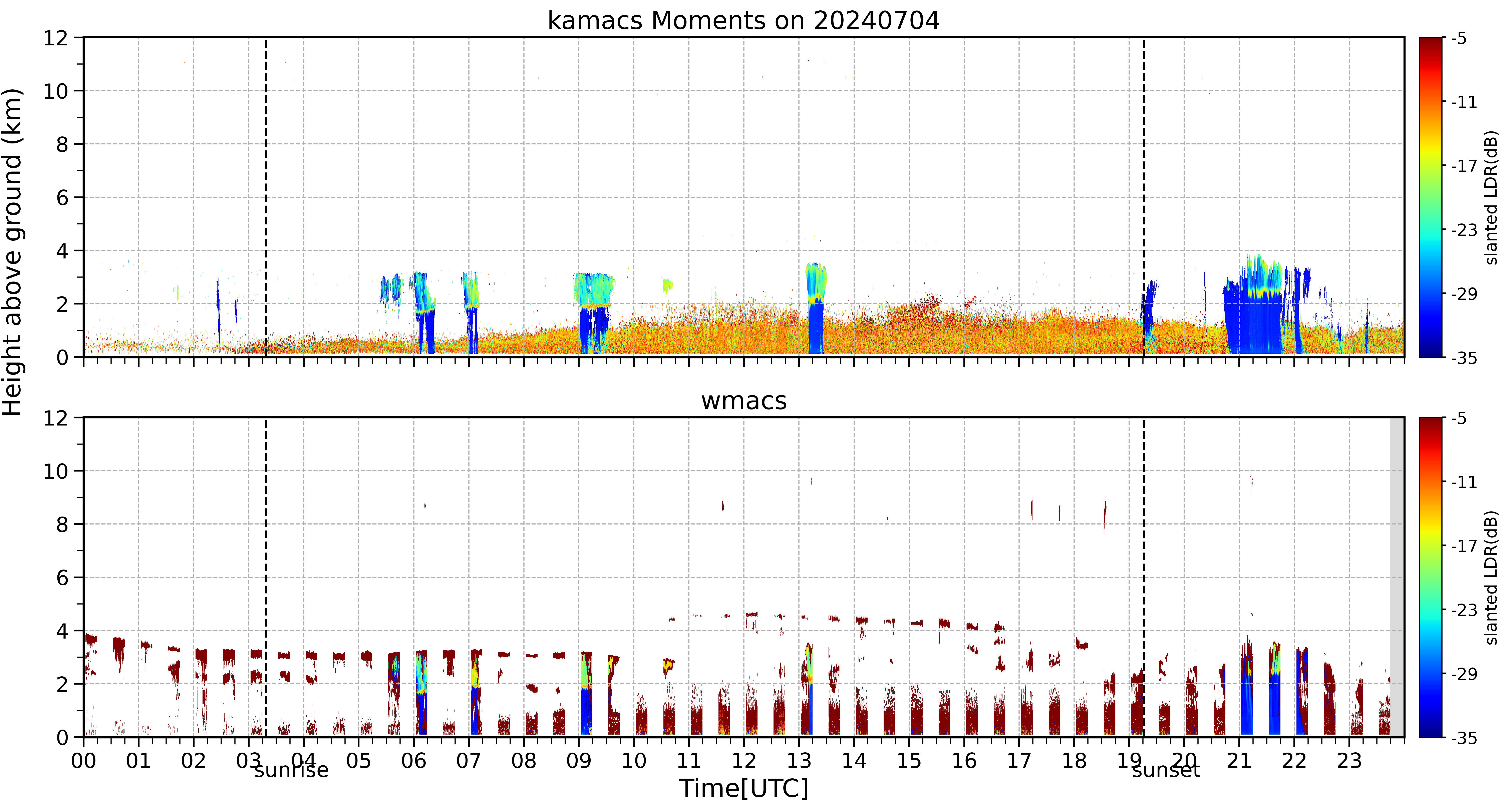Screen dimensions: 1510x812
Task: Click the '-5' label on top colorbar
Action: 1459,39
